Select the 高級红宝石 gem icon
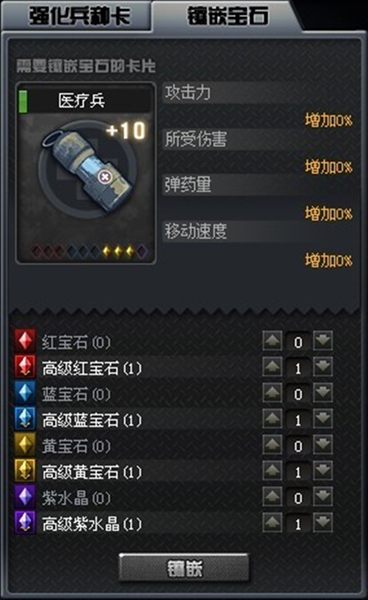Image resolution: width=368 pixels, height=600 pixels. coord(25,367)
